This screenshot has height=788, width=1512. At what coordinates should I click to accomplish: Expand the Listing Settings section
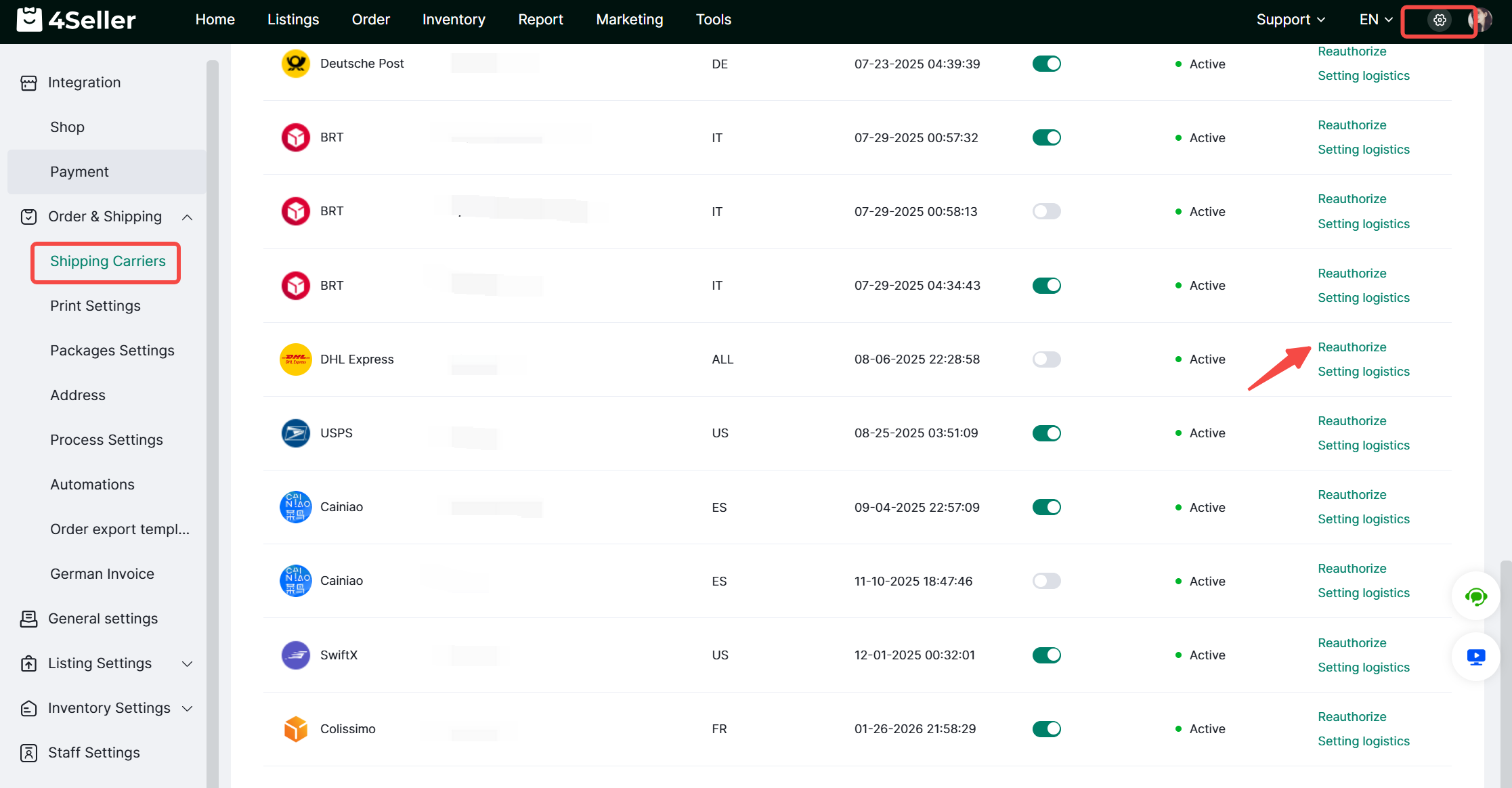(x=188, y=664)
